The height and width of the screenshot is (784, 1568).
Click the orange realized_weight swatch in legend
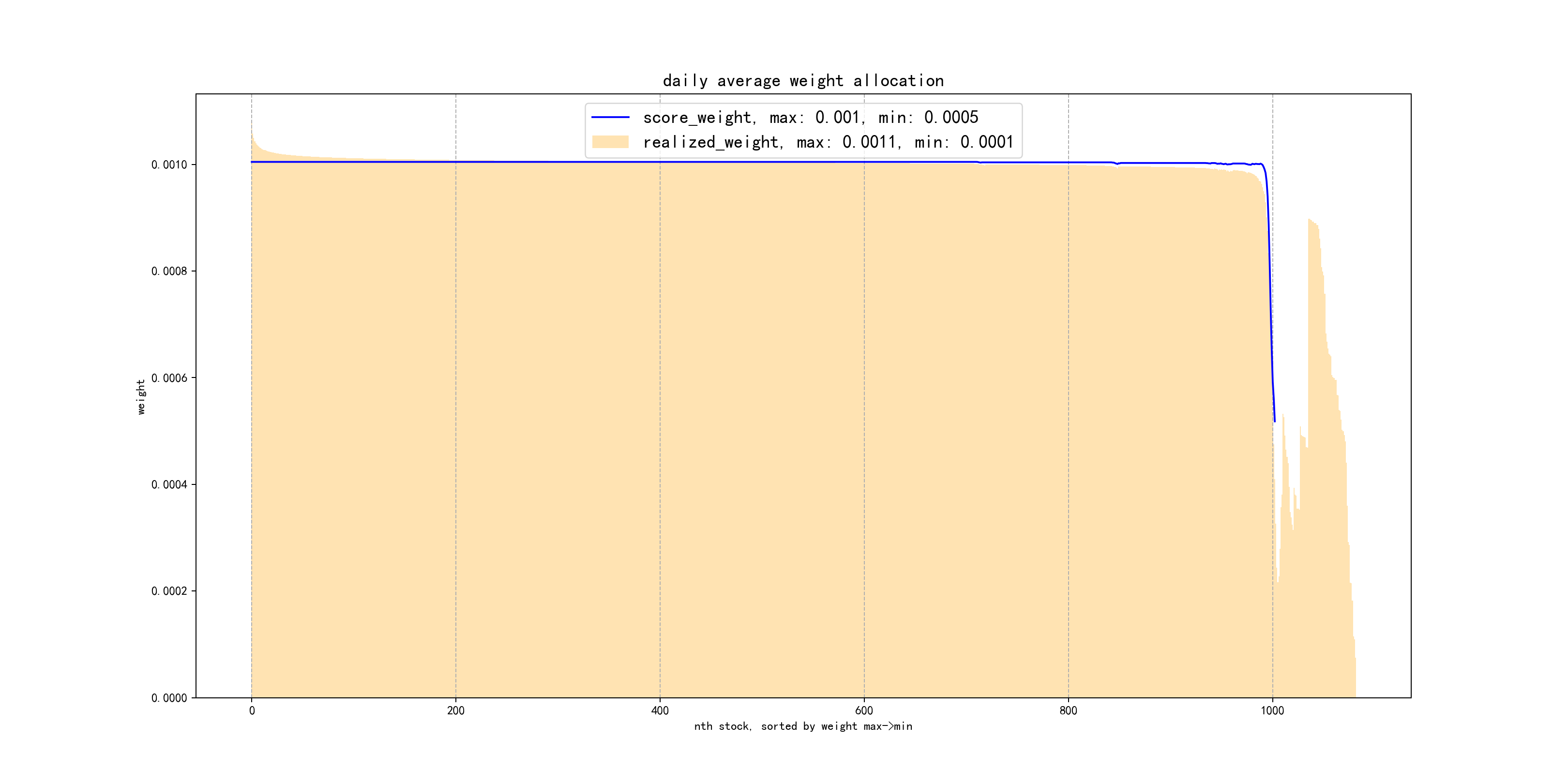point(610,142)
